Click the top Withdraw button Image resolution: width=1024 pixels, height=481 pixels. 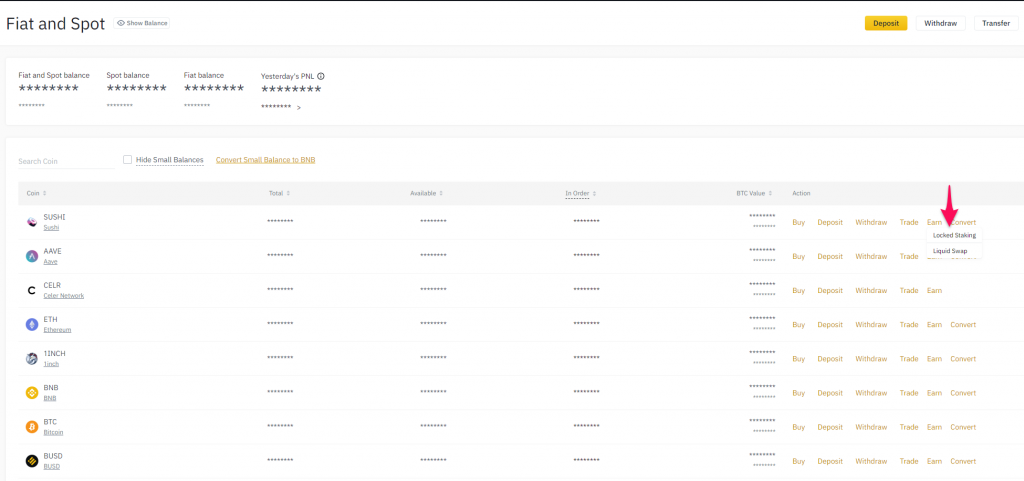pyautogui.click(x=940, y=23)
